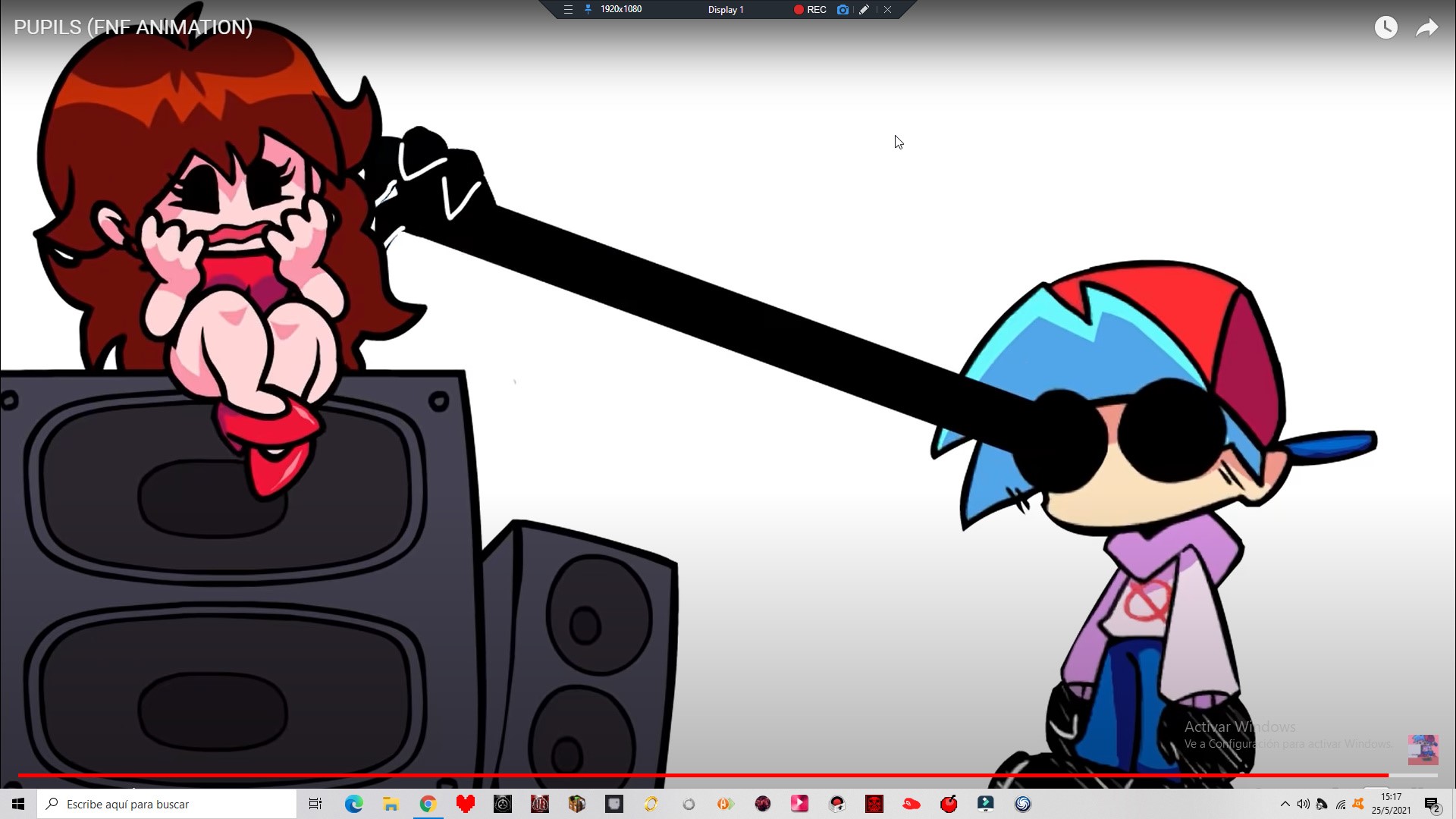1456x819 pixels.
Task: Open the red pixel heart taskbar app
Action: [x=465, y=804]
